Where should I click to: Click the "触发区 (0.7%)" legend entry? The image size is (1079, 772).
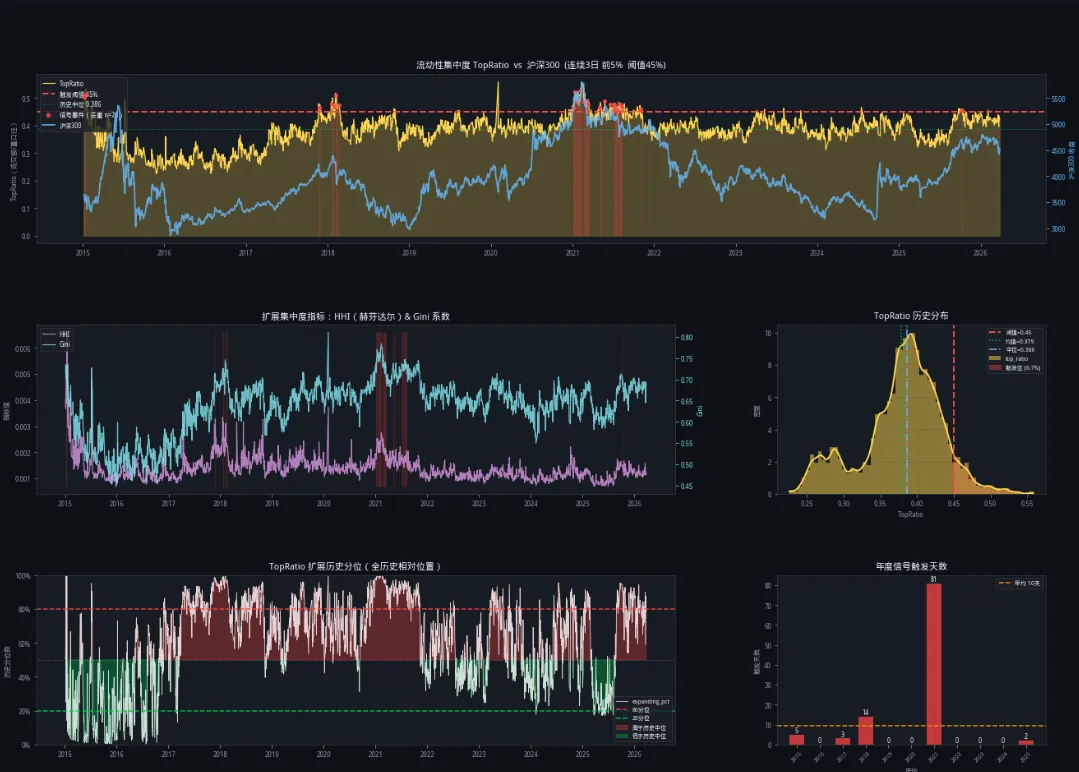(x=1015, y=367)
